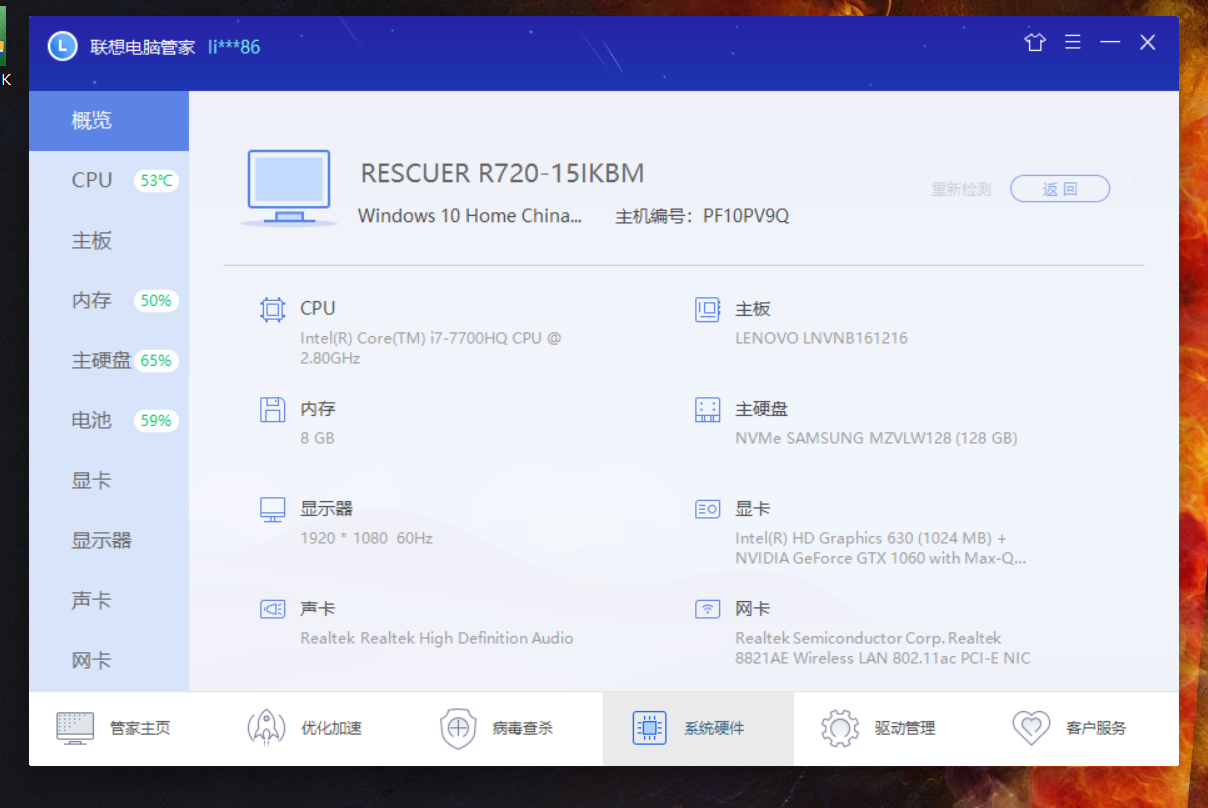Click the chip icon for 系统硬件
Screen dimensions: 1208x808
(x=650, y=728)
